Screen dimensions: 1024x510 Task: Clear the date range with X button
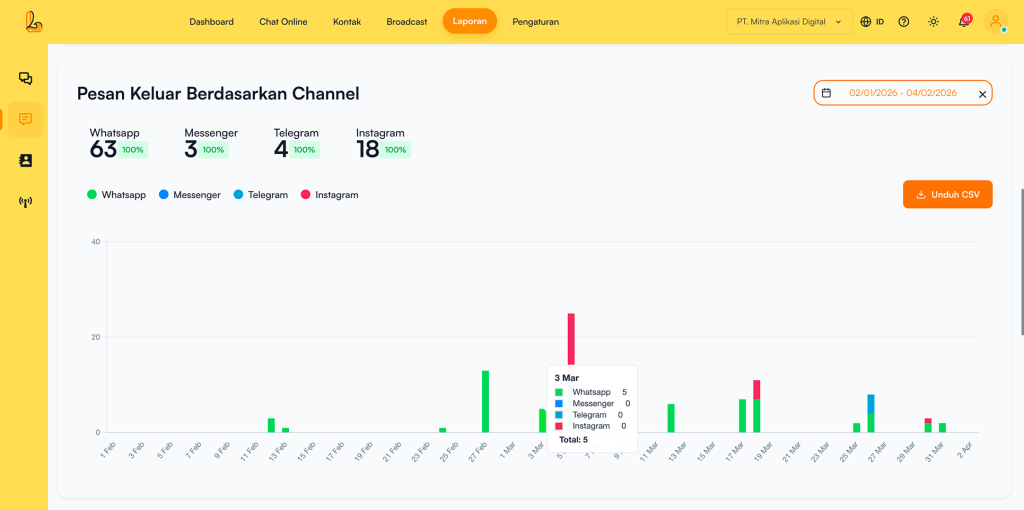coord(982,94)
